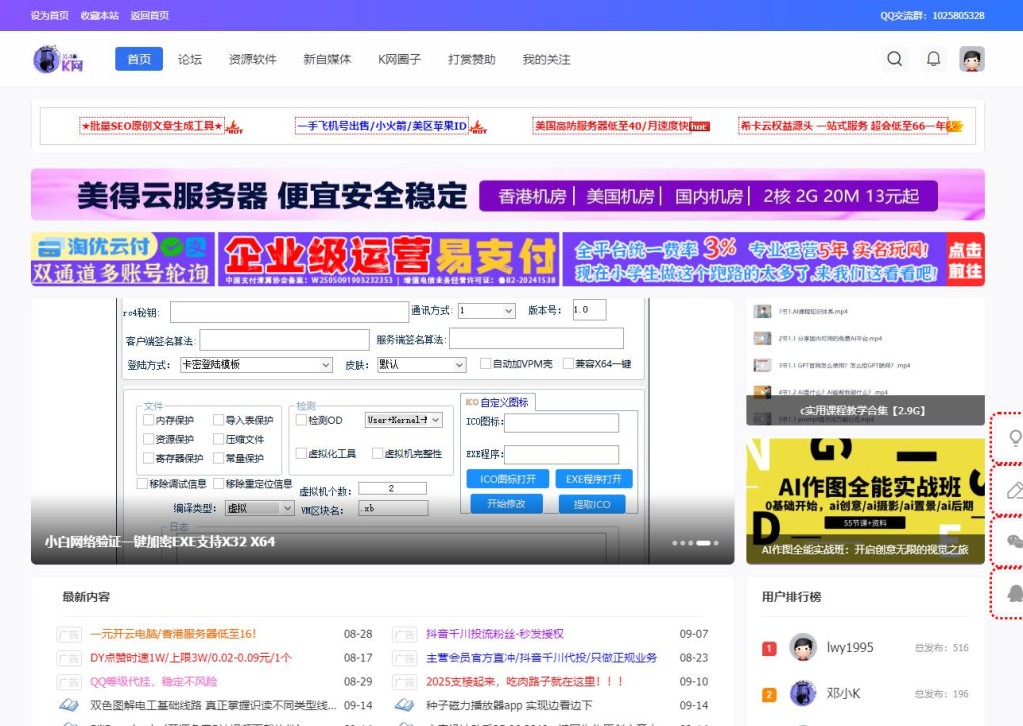The width and height of the screenshot is (1023, 726).
Task: Click 总发布: 196 text
Action: pyautogui.click(x=941, y=694)
